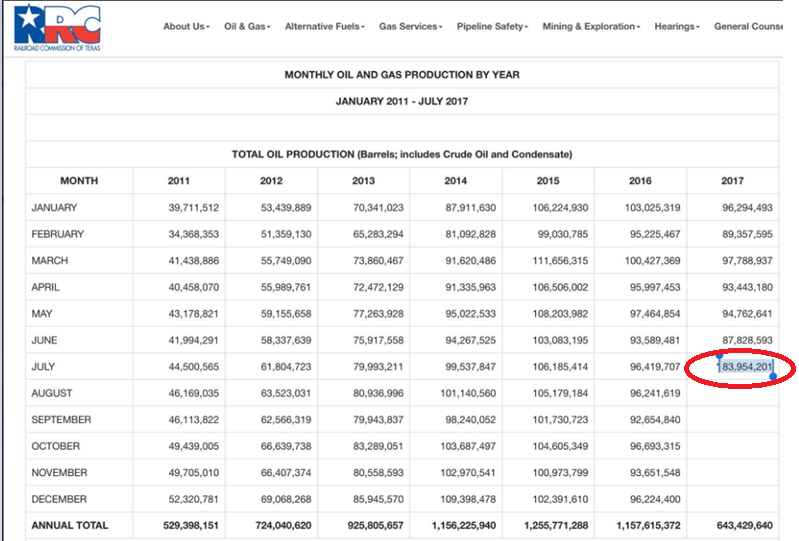
Task: Click the APRIL row label
Action: (x=45, y=287)
